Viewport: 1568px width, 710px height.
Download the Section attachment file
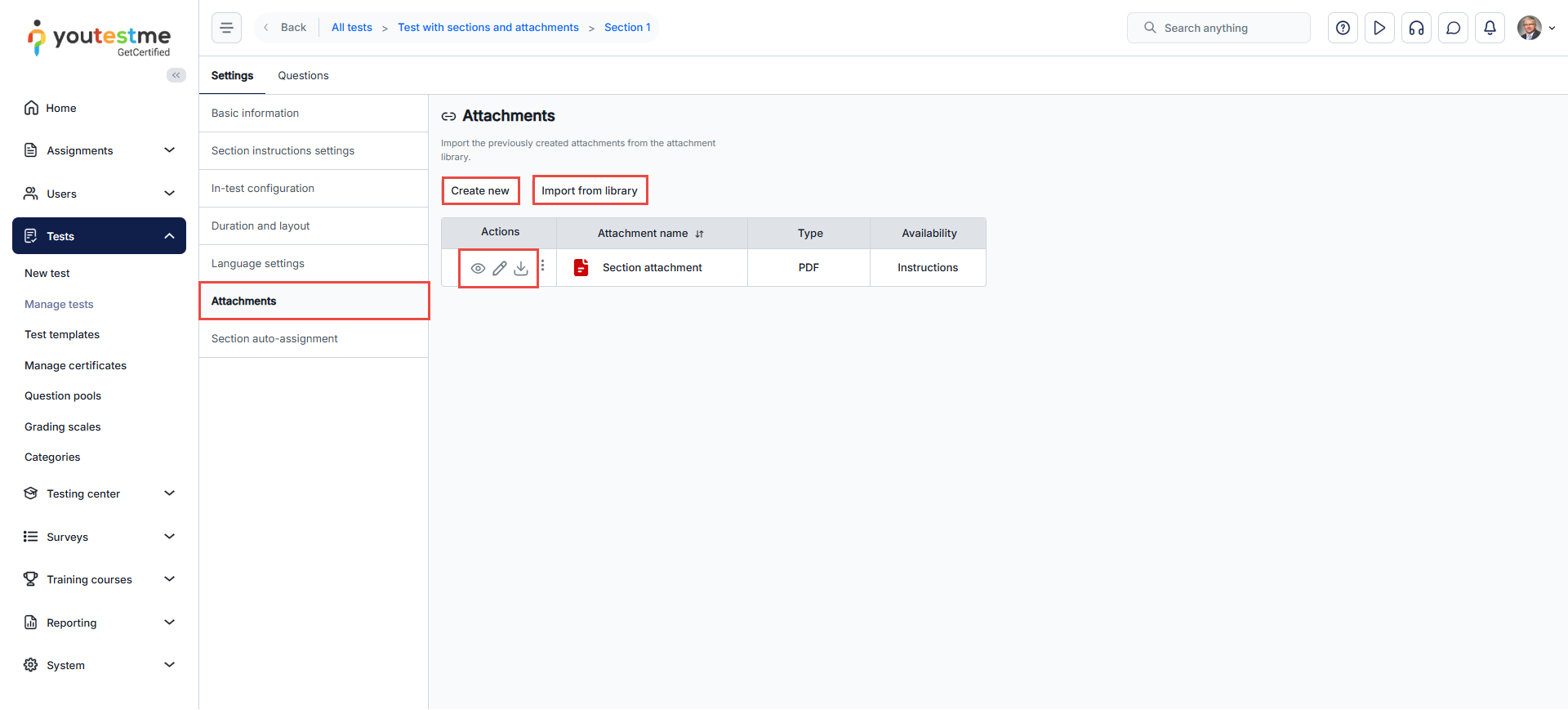(521, 268)
